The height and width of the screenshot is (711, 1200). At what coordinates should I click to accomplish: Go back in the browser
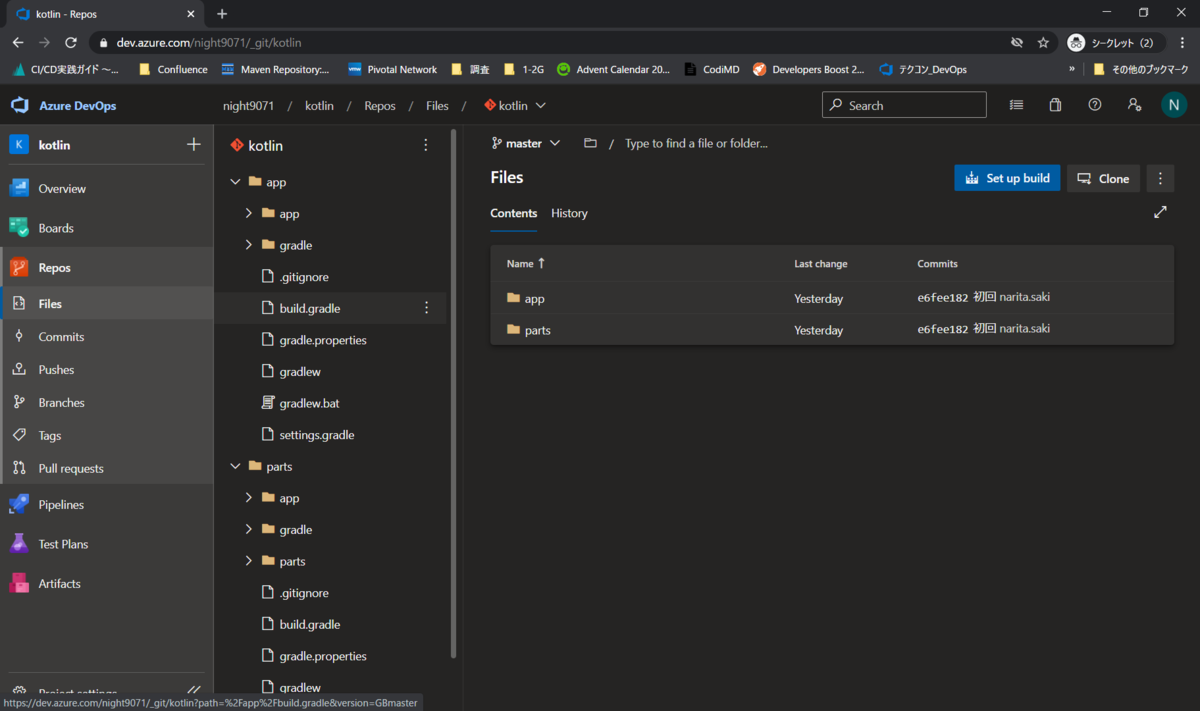click(18, 43)
